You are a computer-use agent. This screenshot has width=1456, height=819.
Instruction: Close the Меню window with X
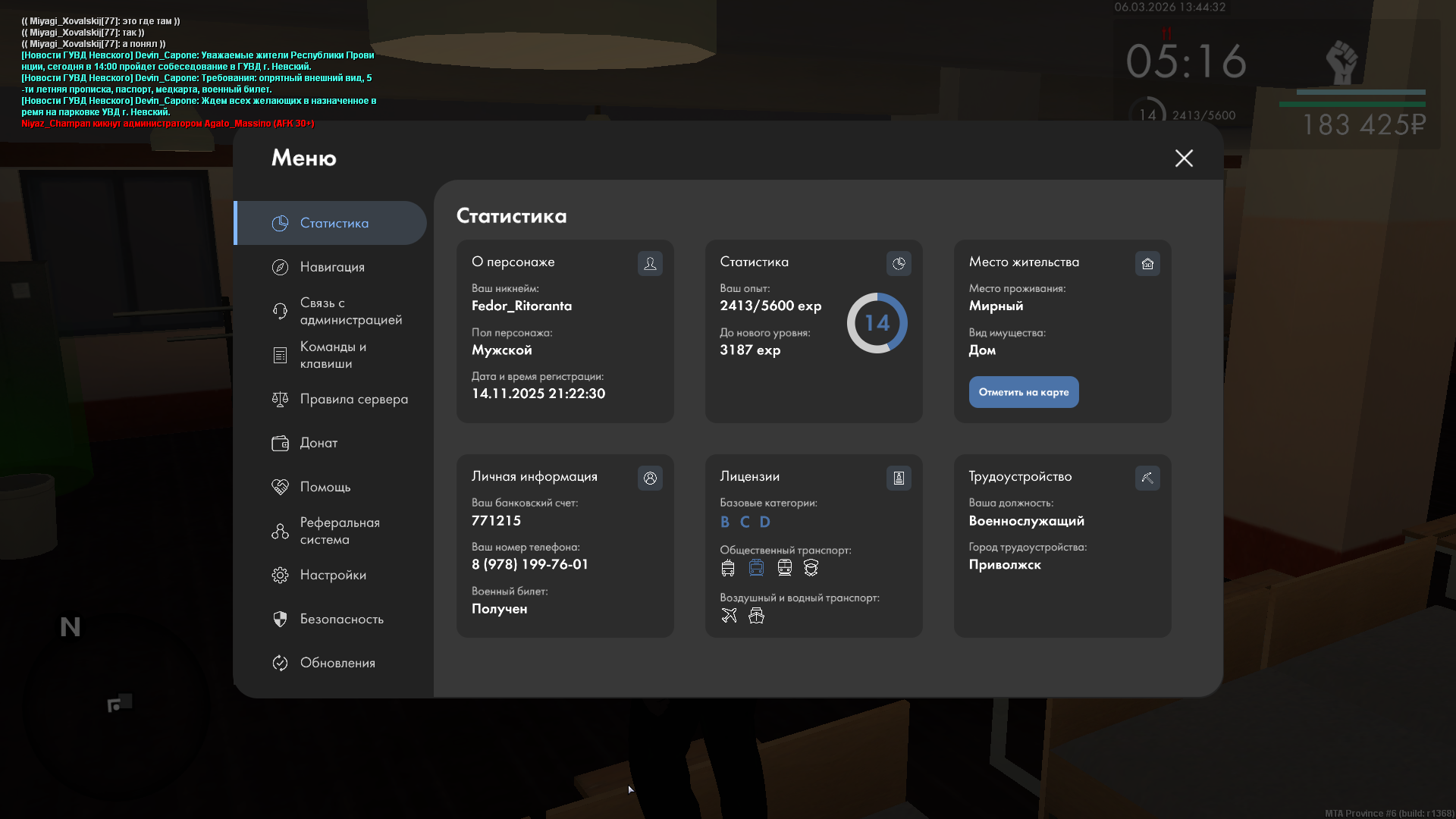coord(1184,158)
